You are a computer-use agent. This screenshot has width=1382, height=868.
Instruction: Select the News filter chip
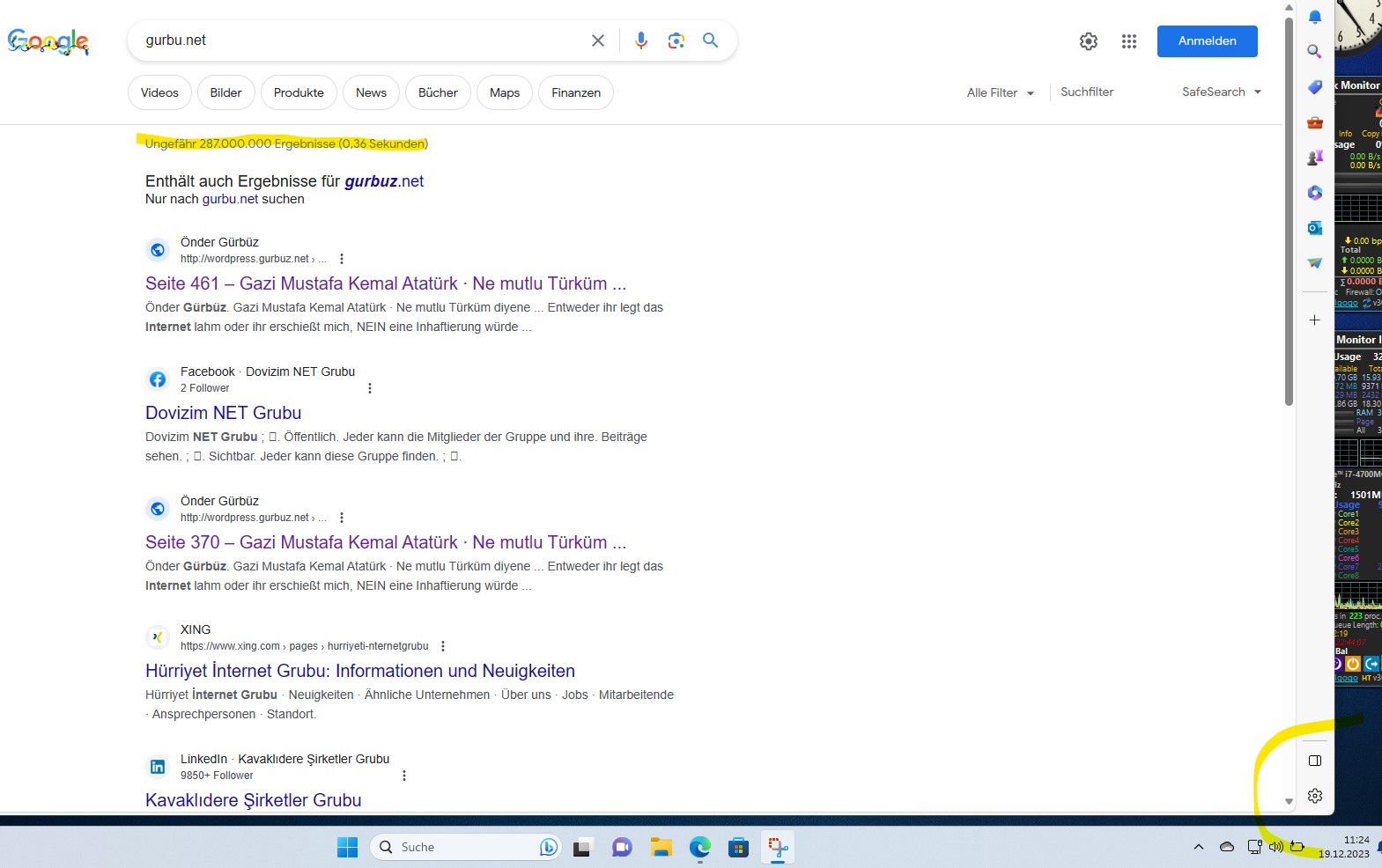(371, 92)
